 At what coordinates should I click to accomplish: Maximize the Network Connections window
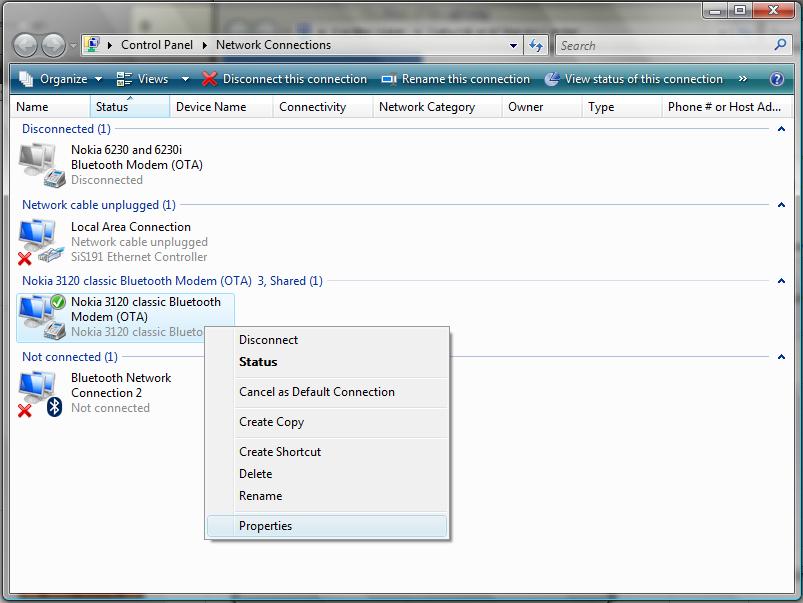(x=739, y=10)
